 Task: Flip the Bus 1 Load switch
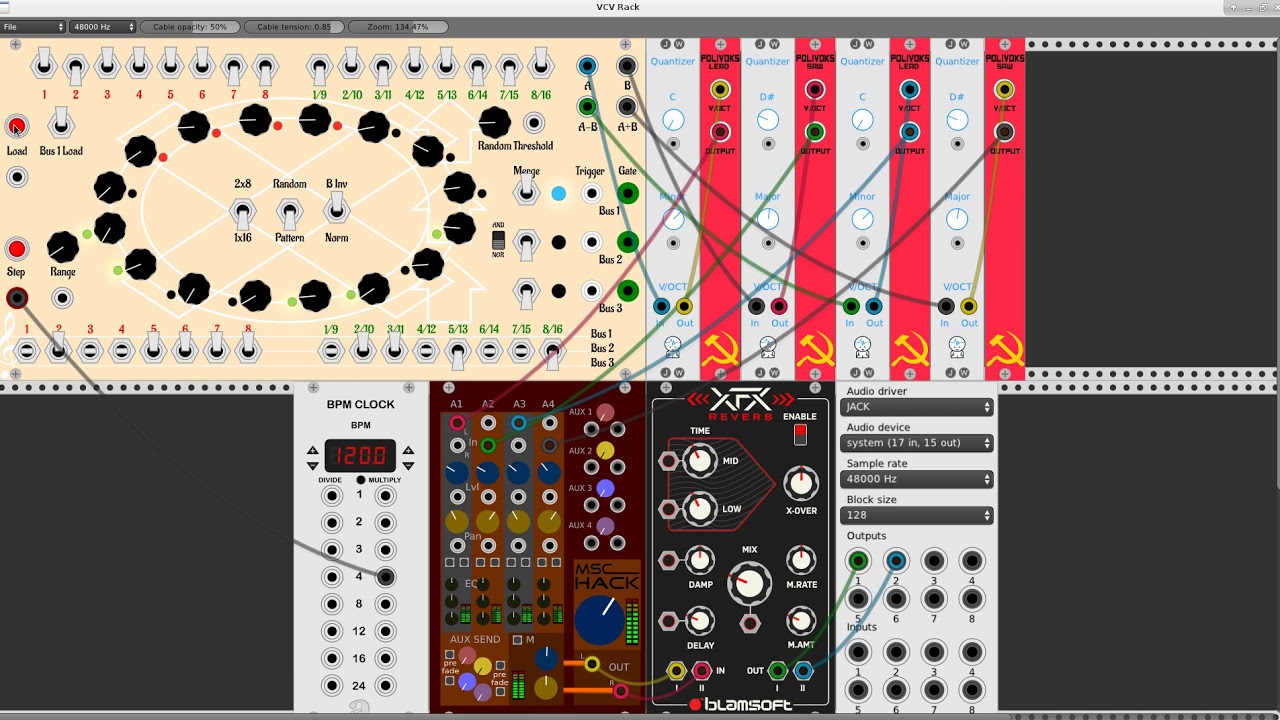pyautogui.click(x=61, y=124)
